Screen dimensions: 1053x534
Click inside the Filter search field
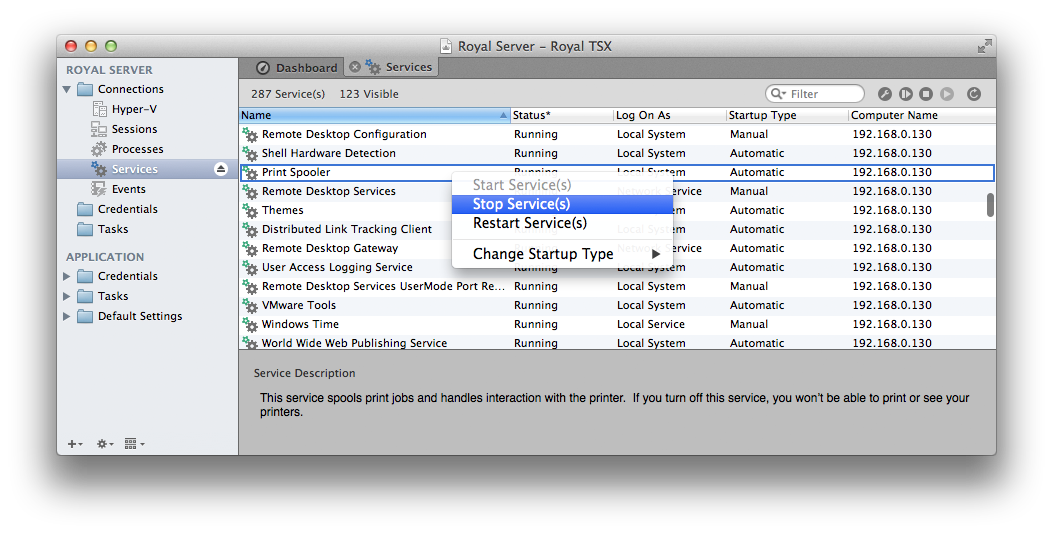tap(815, 94)
